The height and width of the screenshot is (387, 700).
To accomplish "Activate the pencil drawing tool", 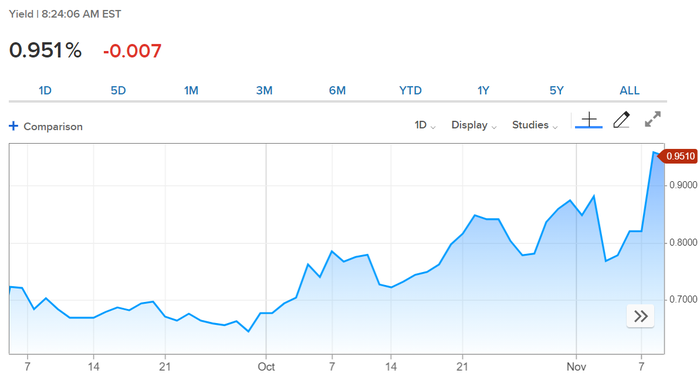I will pyautogui.click(x=621, y=120).
